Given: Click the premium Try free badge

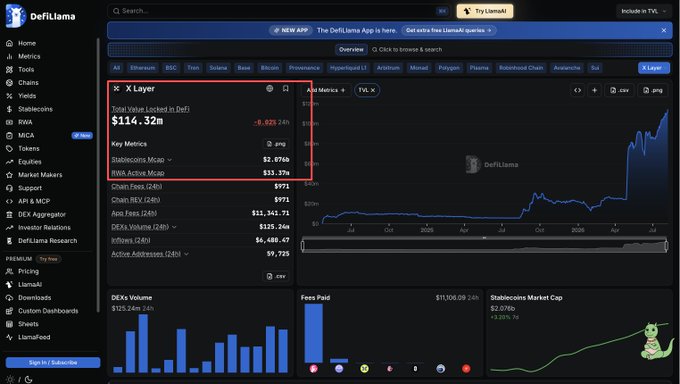Looking at the screenshot, I should [48, 259].
